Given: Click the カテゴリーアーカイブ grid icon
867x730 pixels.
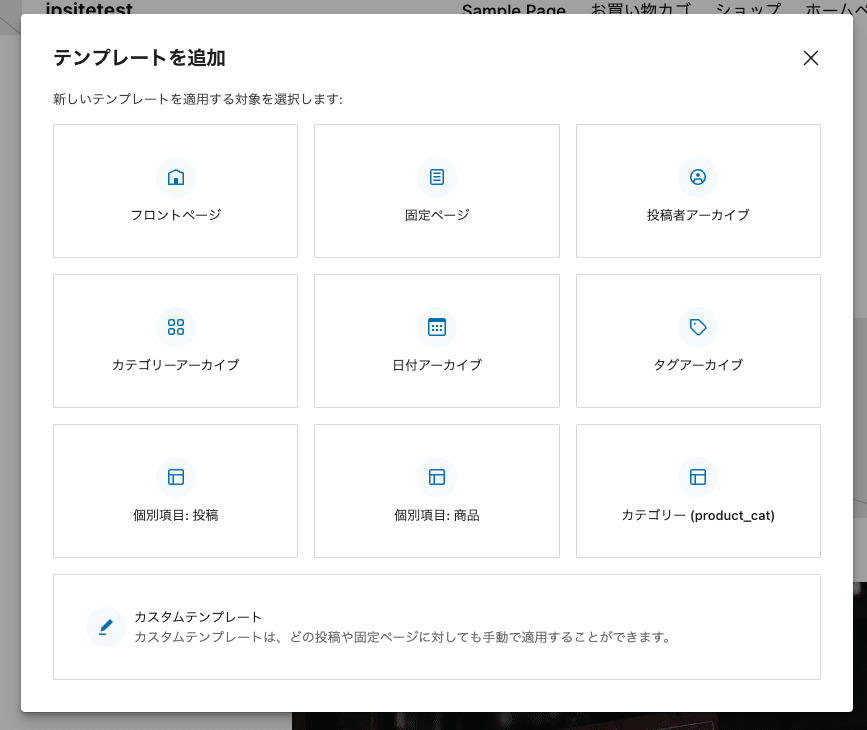Looking at the screenshot, I should point(176,326).
